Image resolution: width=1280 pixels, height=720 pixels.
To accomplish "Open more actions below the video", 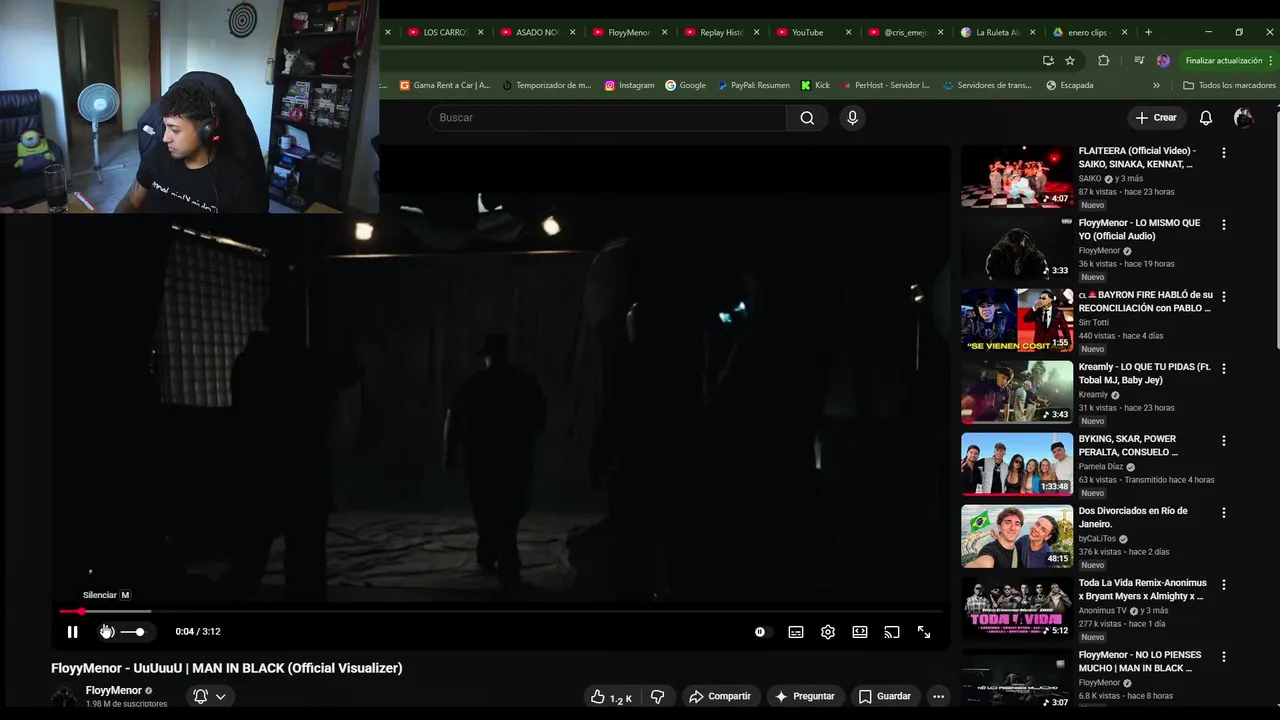I will point(938,697).
